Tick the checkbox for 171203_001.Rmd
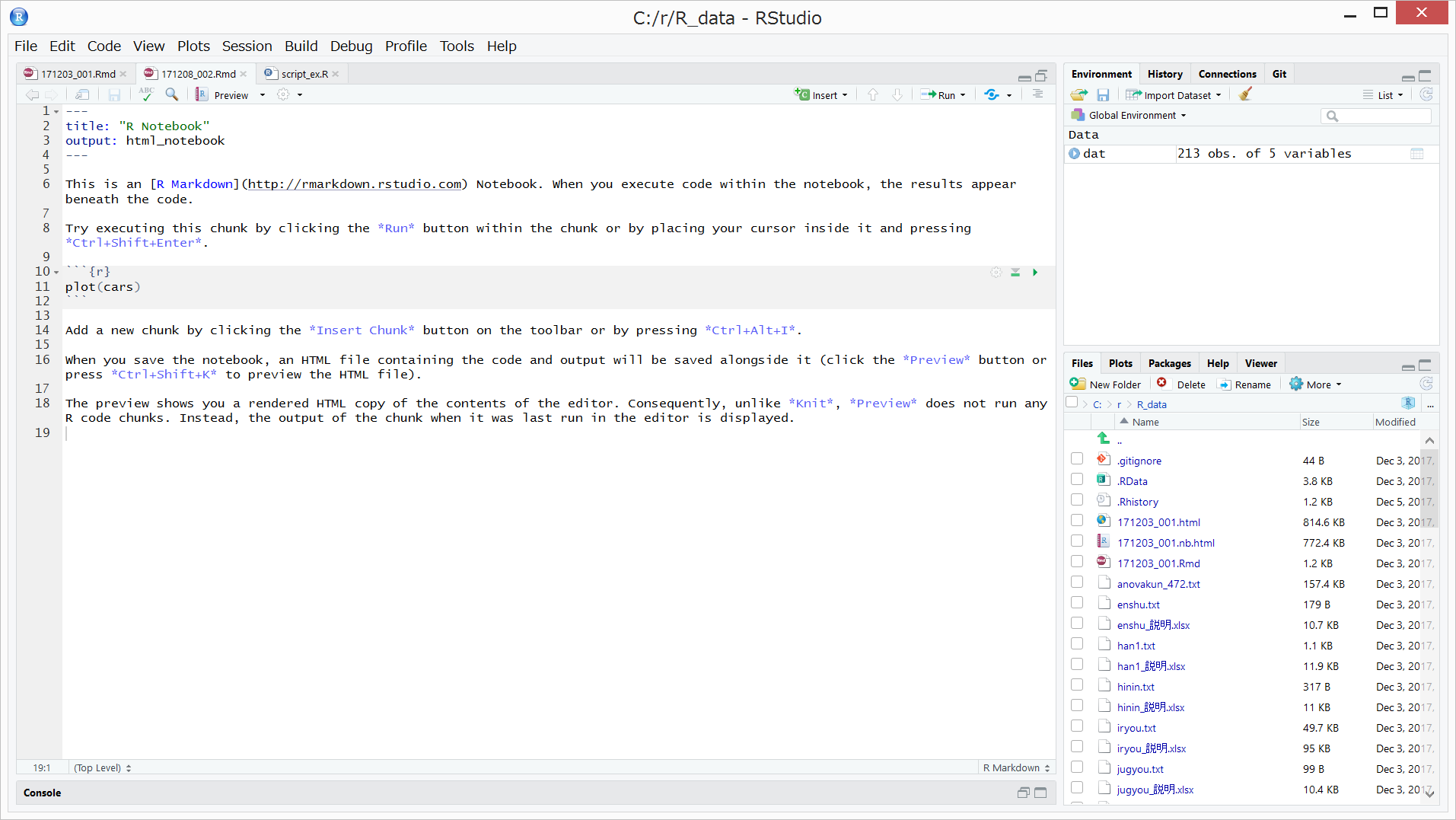This screenshot has height=820, width=1456. tap(1077, 562)
